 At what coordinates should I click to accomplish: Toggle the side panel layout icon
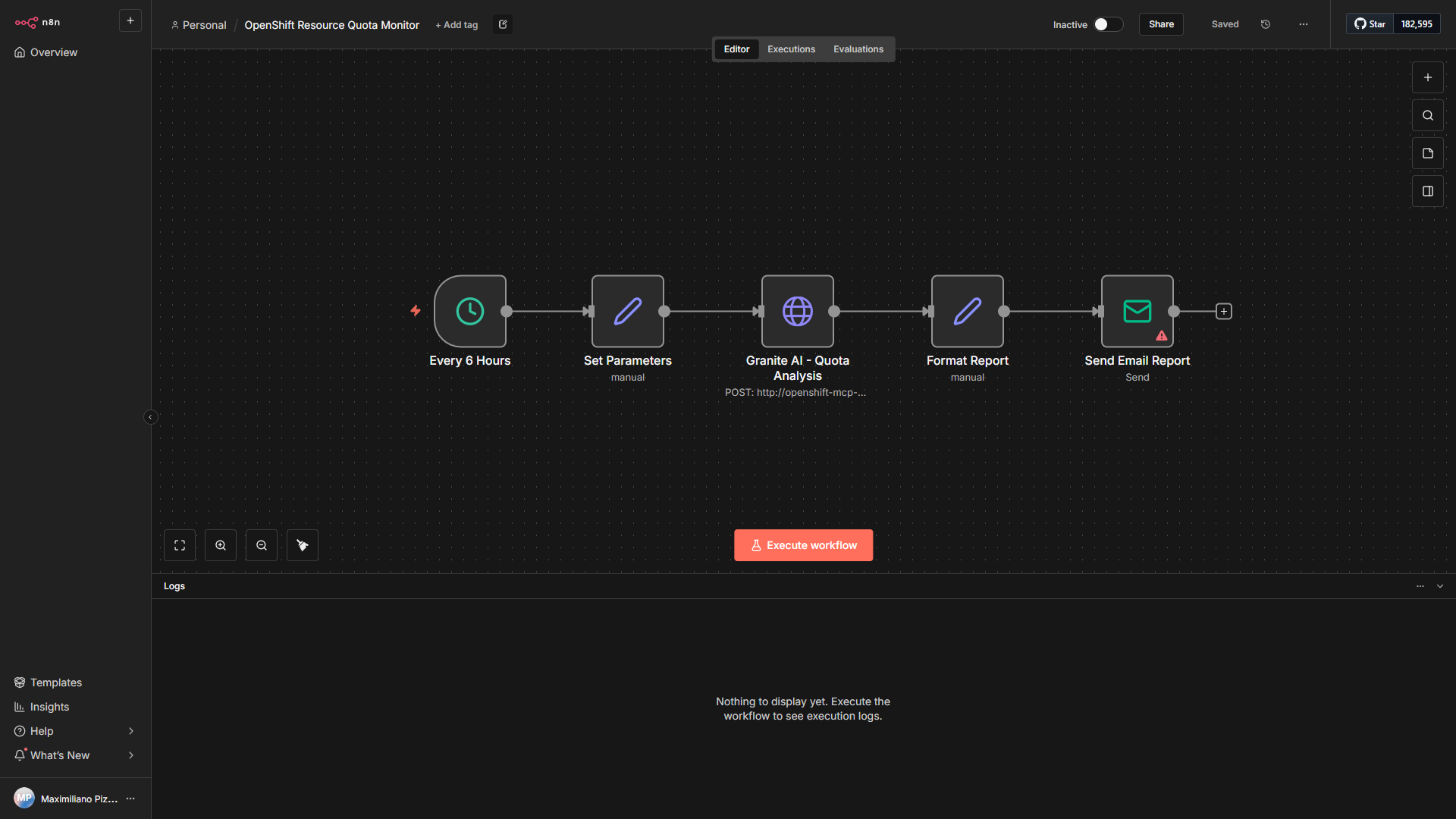[1427, 190]
